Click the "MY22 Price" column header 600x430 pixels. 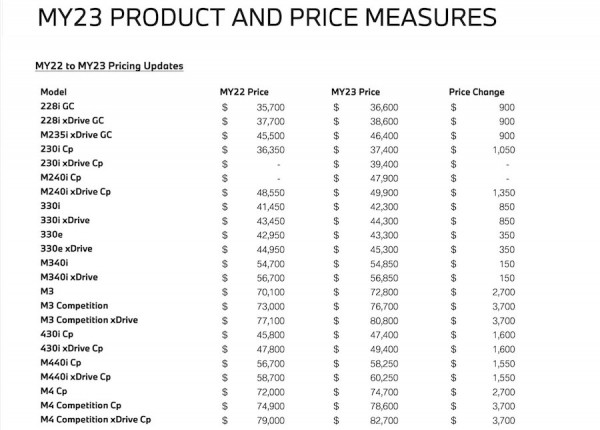point(244,92)
